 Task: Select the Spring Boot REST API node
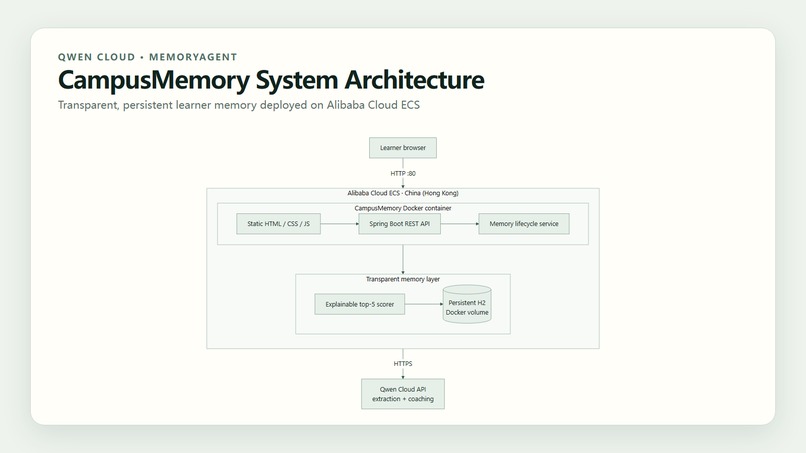[x=399, y=224]
